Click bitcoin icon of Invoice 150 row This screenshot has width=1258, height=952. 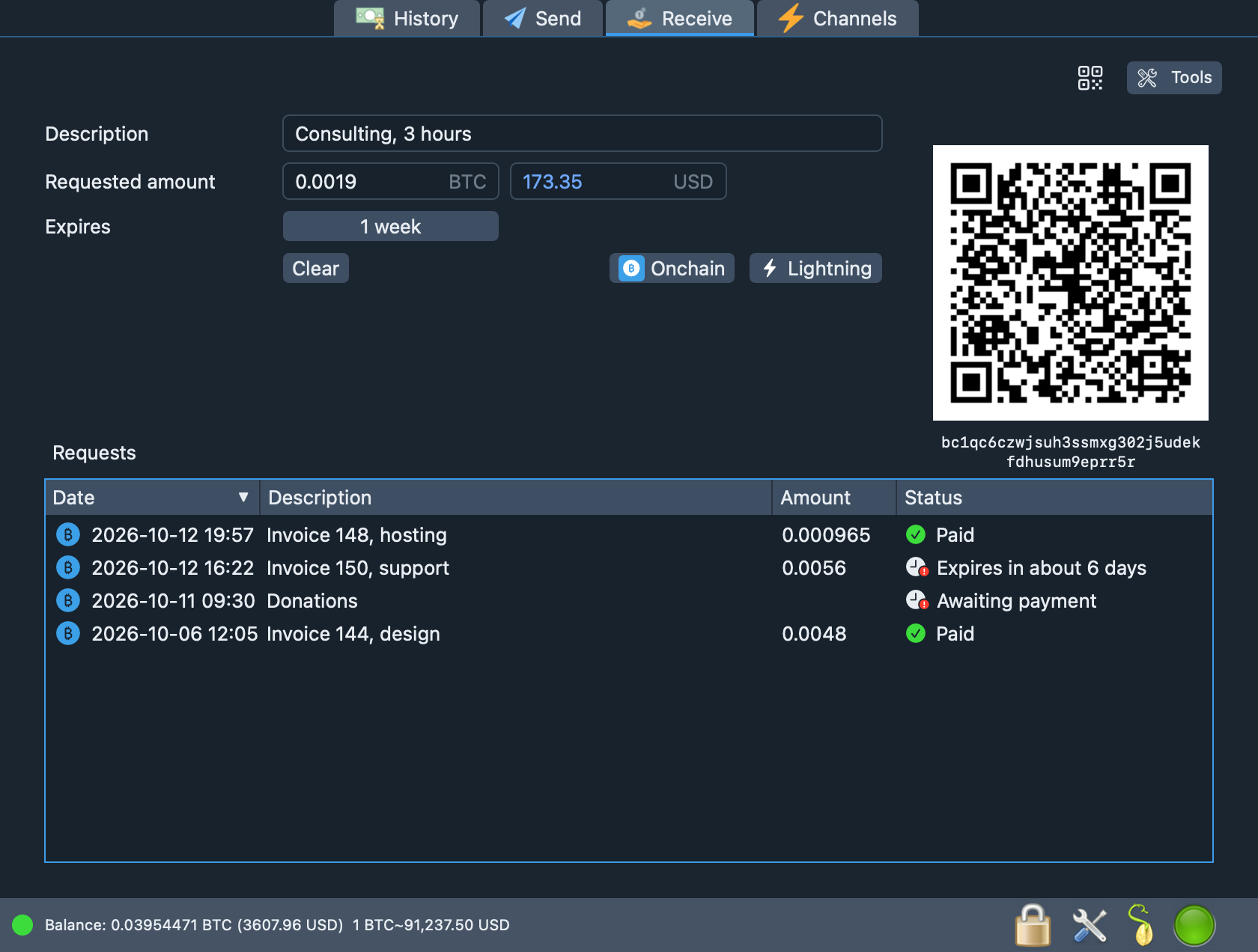[x=68, y=567]
